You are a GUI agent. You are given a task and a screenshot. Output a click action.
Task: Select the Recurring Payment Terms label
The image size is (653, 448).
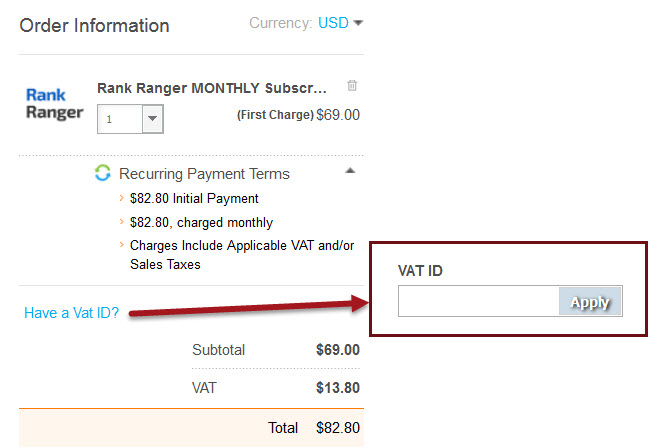point(204,174)
